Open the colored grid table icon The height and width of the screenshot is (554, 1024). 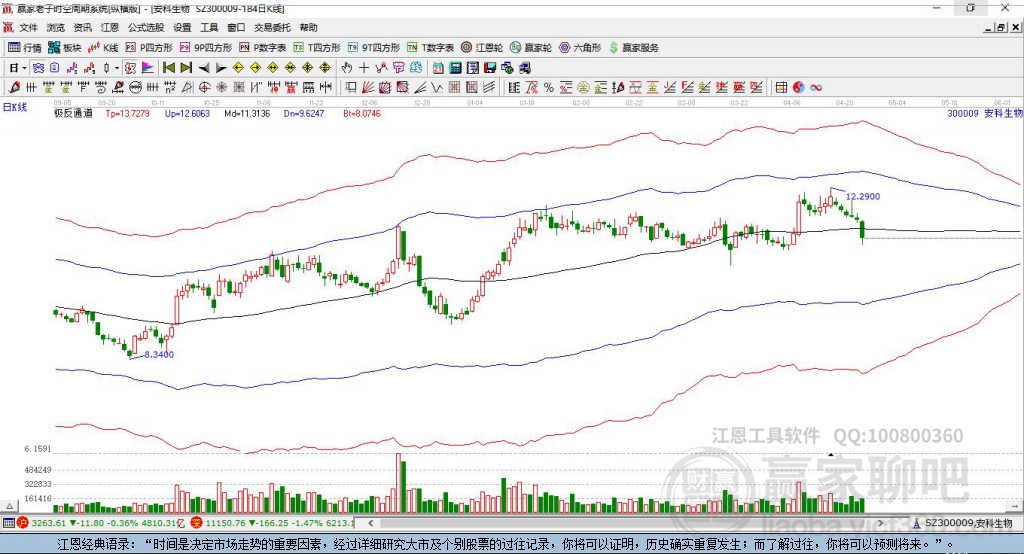click(782, 88)
